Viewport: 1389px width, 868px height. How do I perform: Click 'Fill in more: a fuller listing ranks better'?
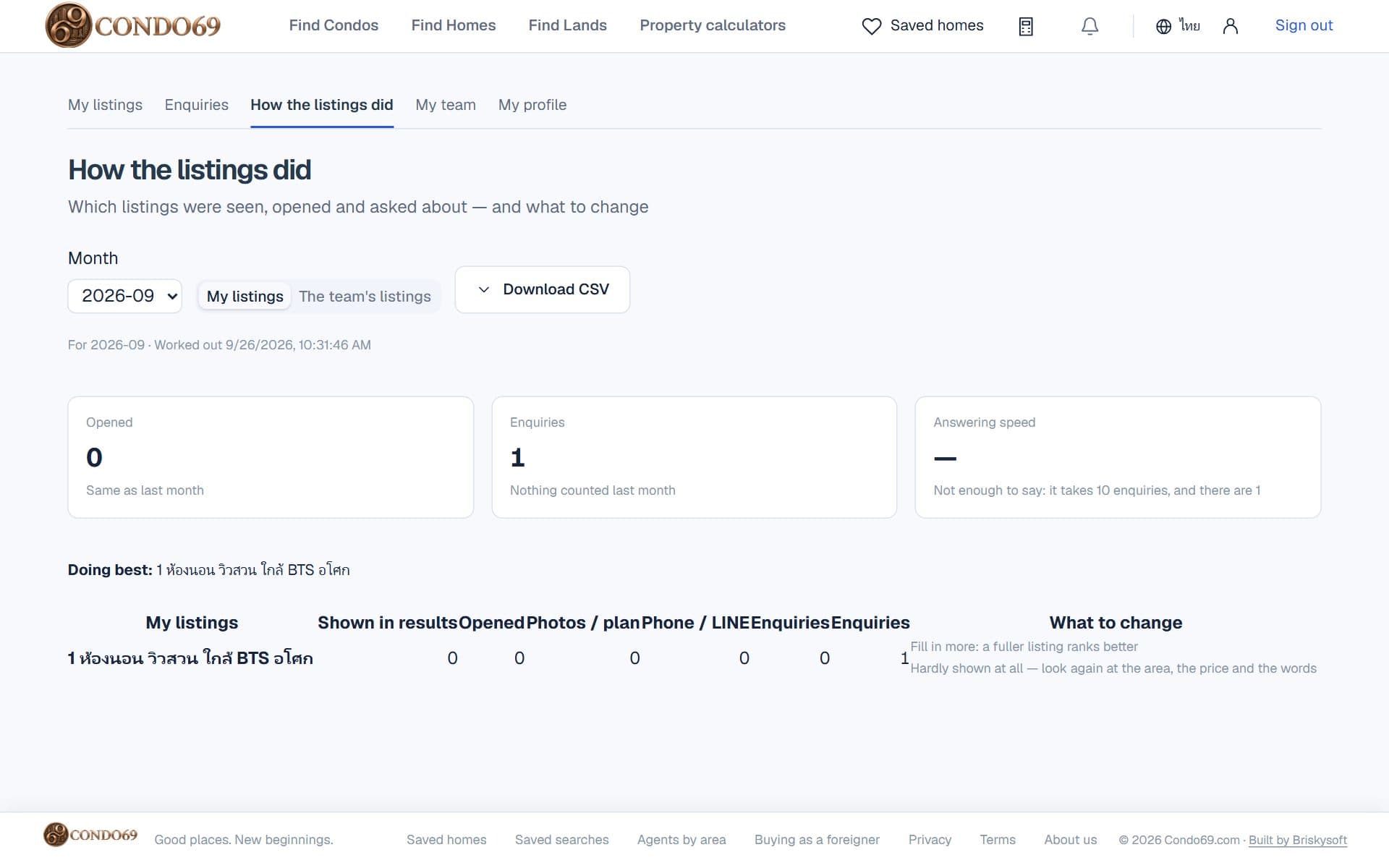click(1024, 647)
